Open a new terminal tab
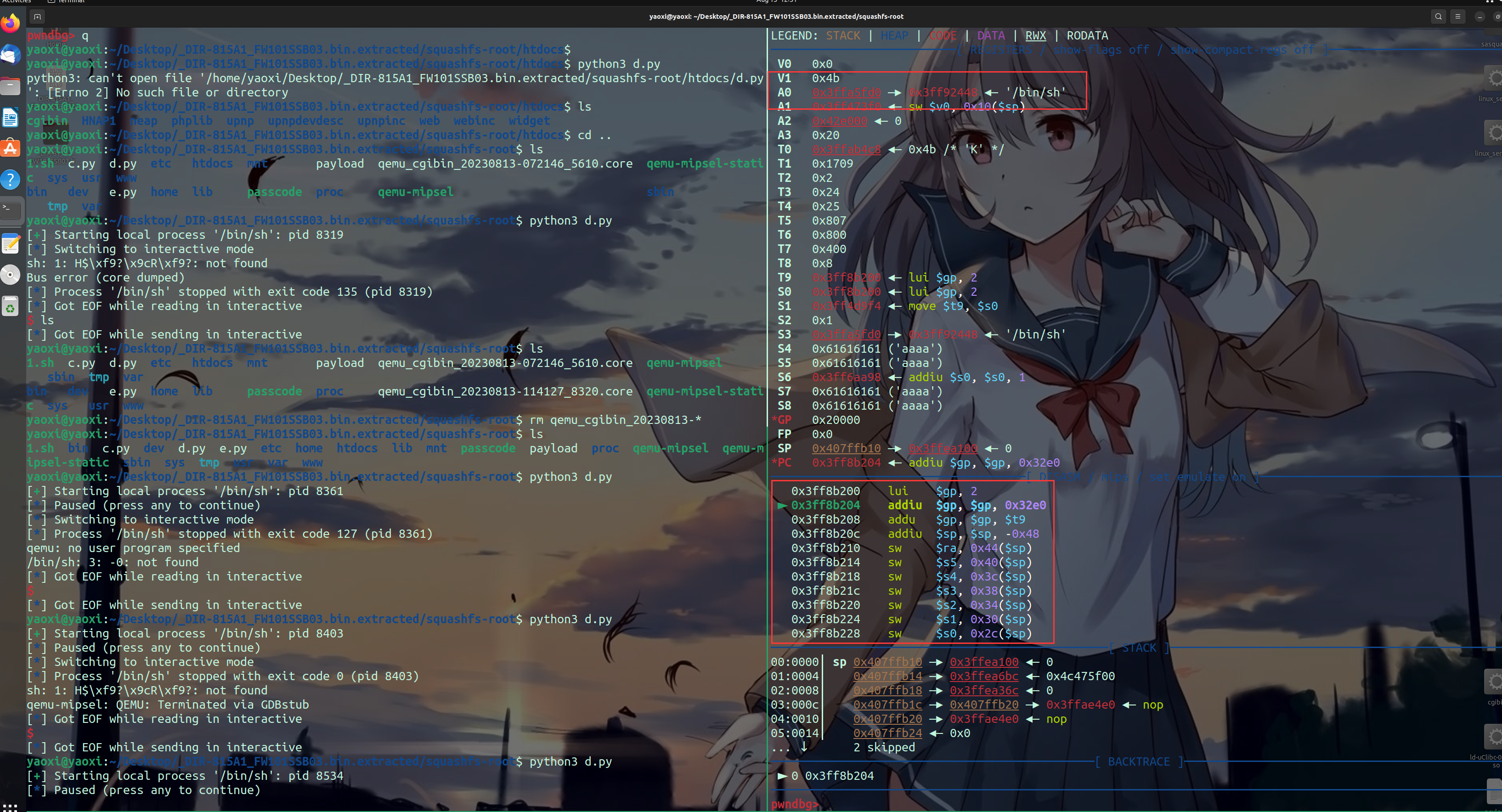Viewport: 1502px width, 812px height. click(37, 17)
